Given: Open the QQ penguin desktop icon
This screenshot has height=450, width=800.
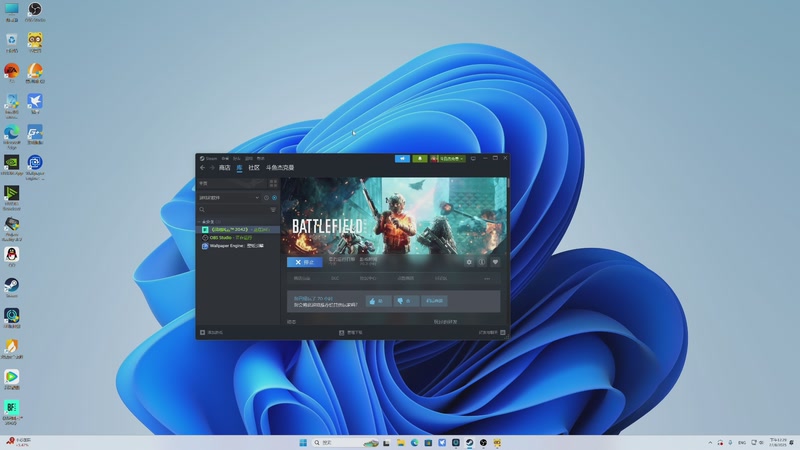Looking at the screenshot, I should 11,257.
